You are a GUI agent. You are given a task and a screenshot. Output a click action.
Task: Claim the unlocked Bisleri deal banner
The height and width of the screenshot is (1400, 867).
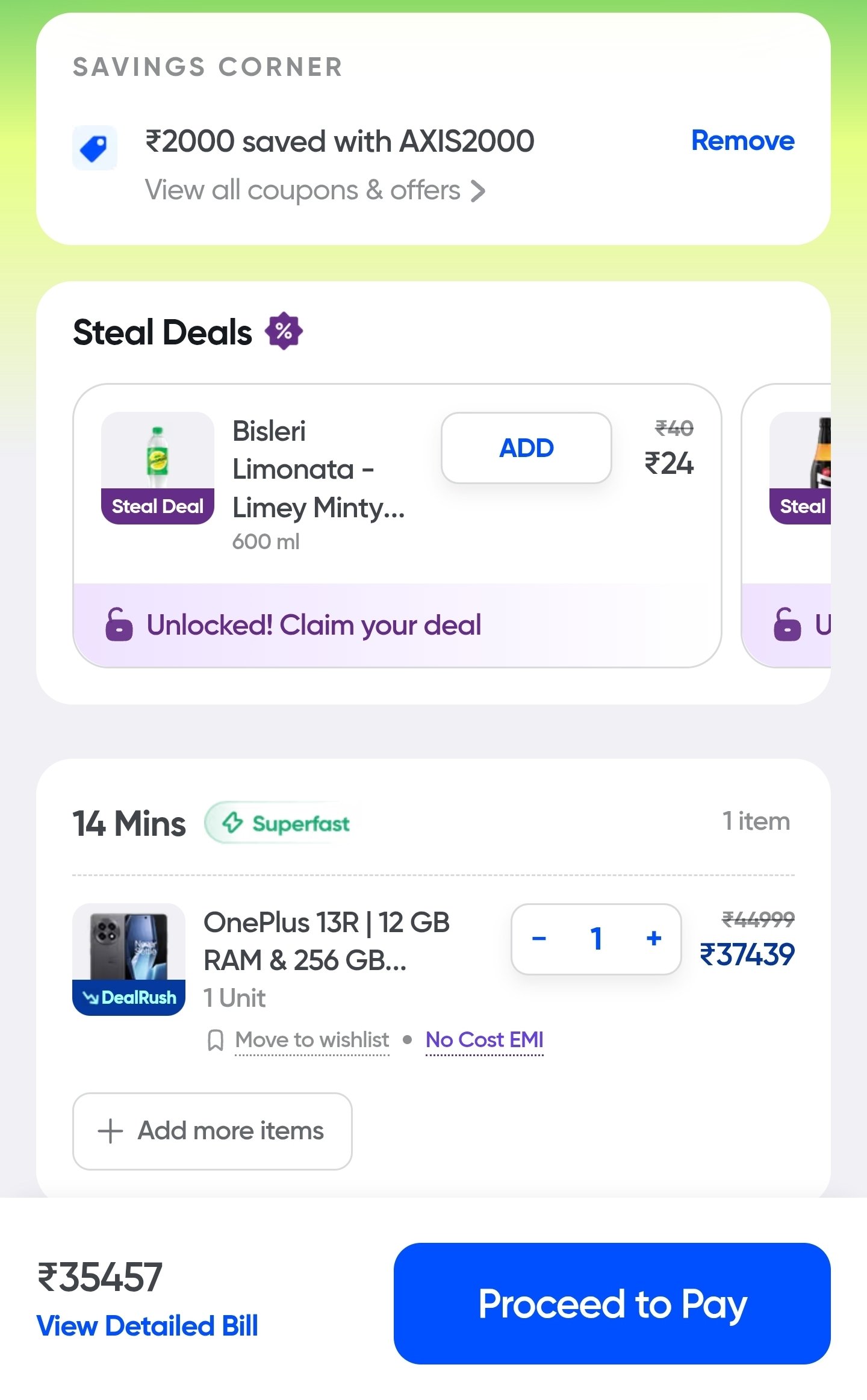[x=313, y=625]
